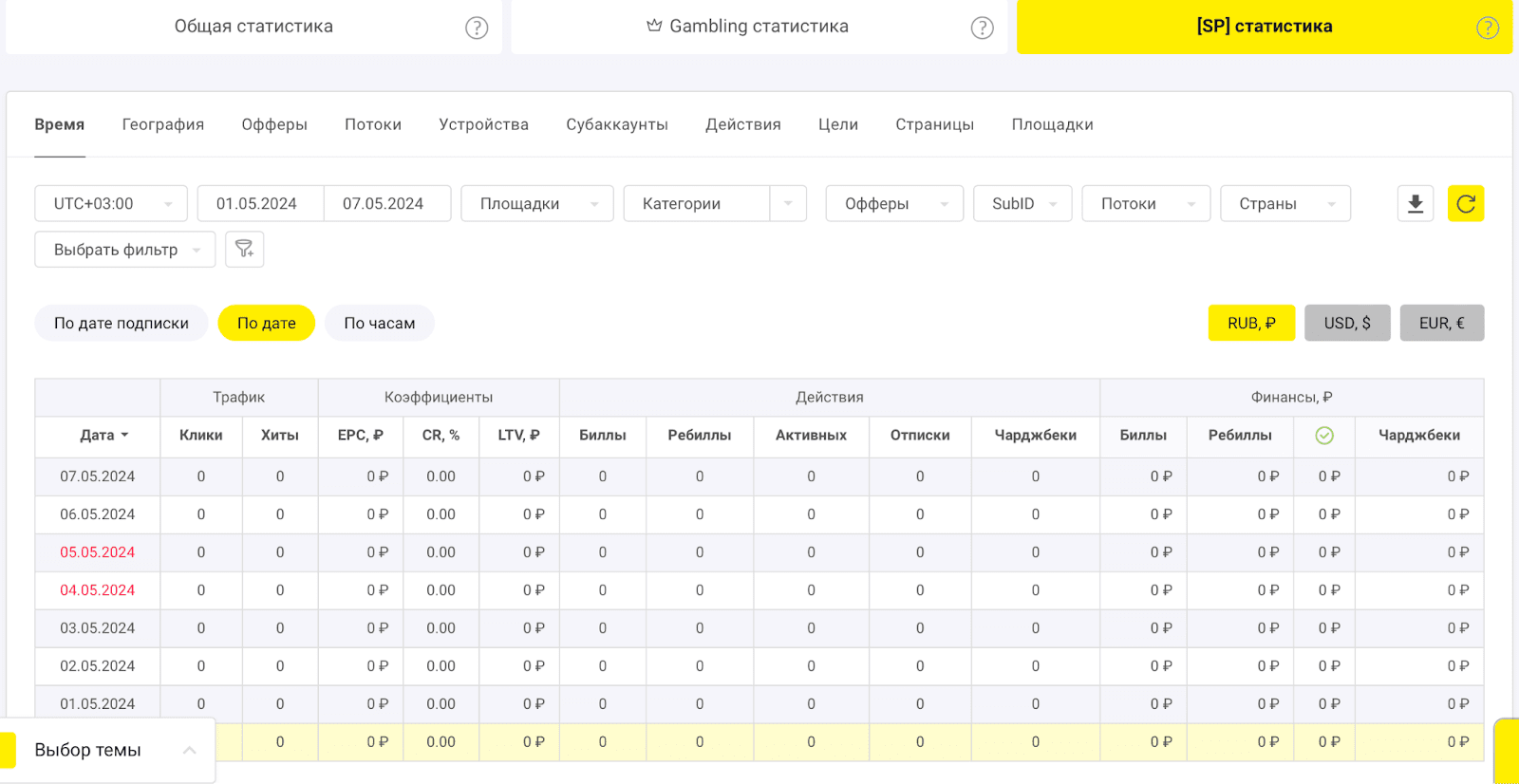Click the green checkmark column header icon
Image resolution: width=1519 pixels, height=784 pixels.
tap(1324, 436)
